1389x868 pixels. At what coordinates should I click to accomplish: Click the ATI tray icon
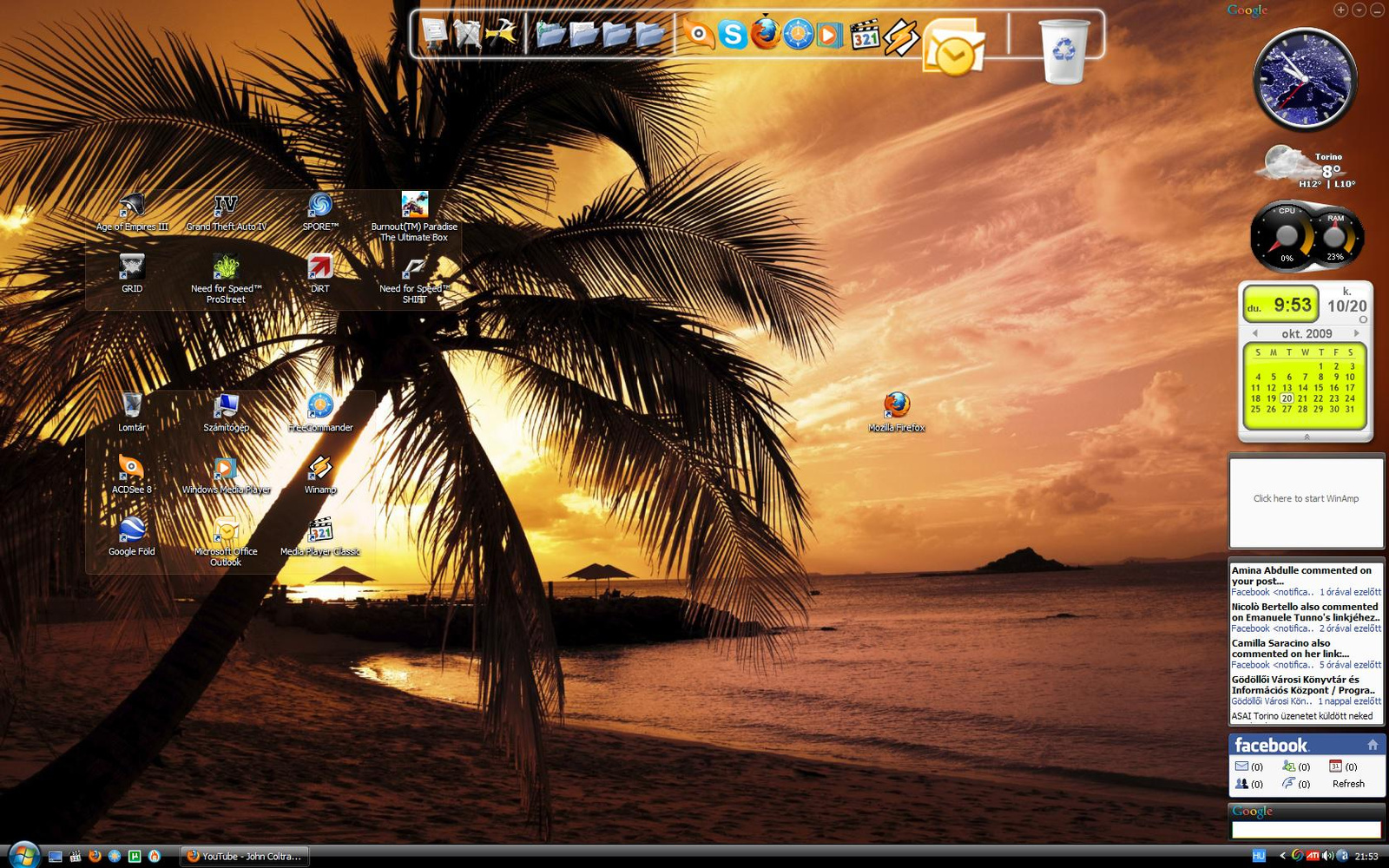(x=1313, y=856)
